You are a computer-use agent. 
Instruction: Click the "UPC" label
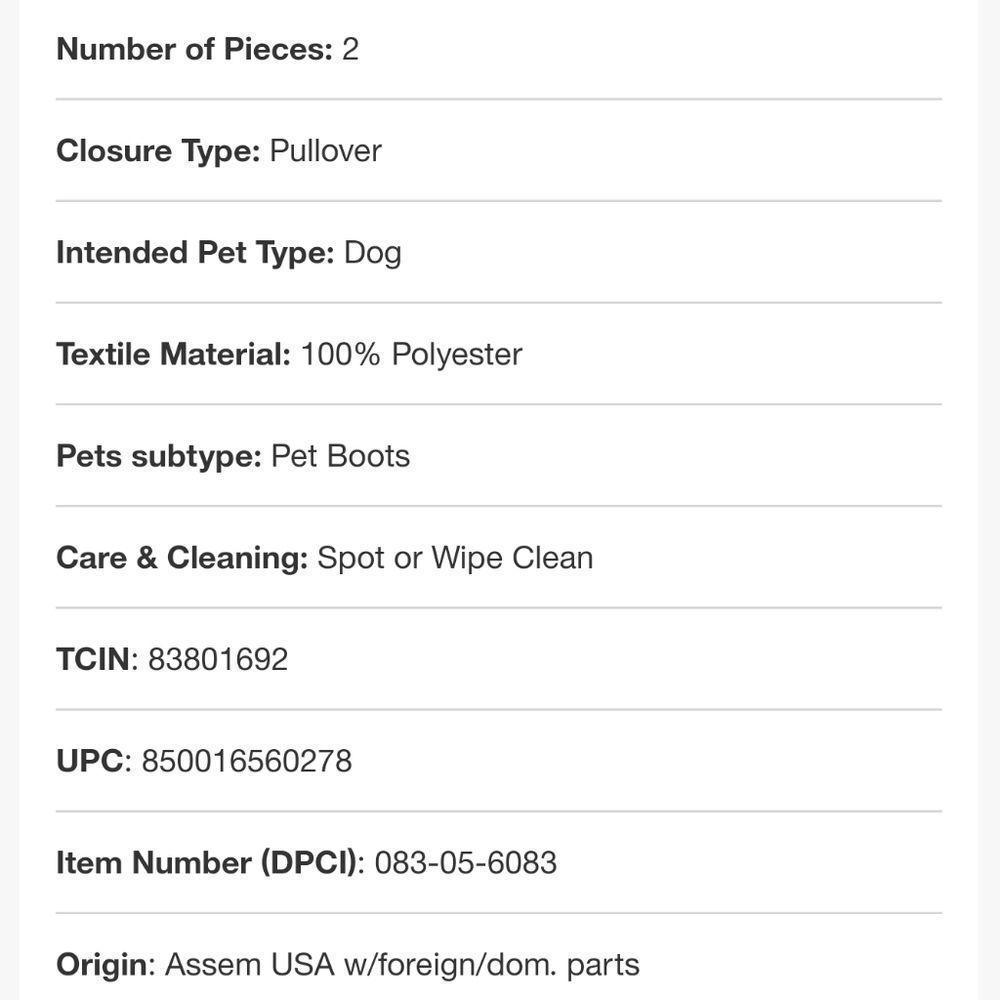pyautogui.click(x=89, y=762)
